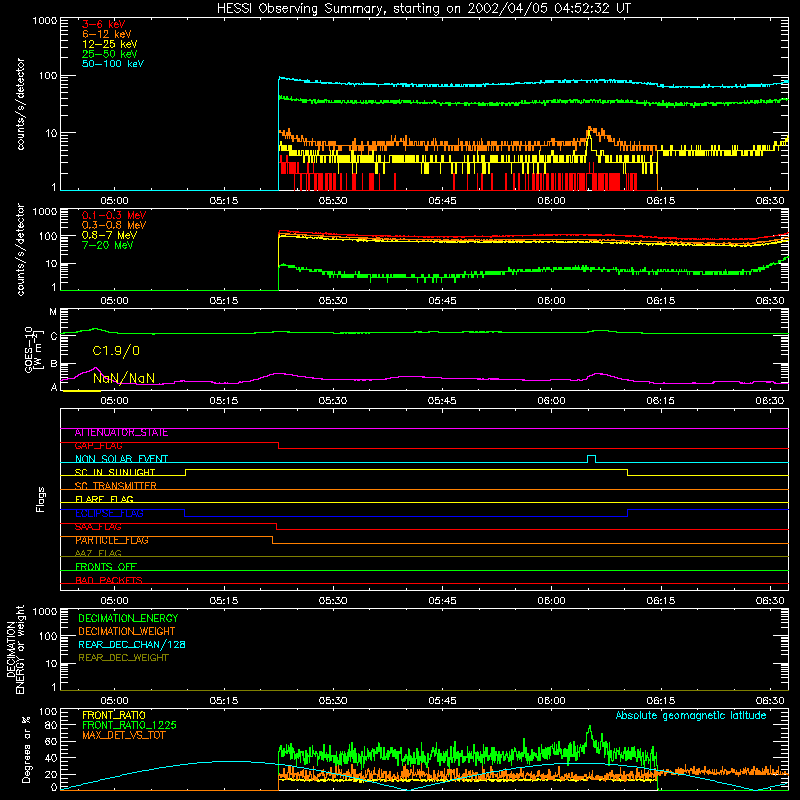Select the ECLIPSE_FLAG label
Screen dimensions: 800x800
click(x=109, y=513)
